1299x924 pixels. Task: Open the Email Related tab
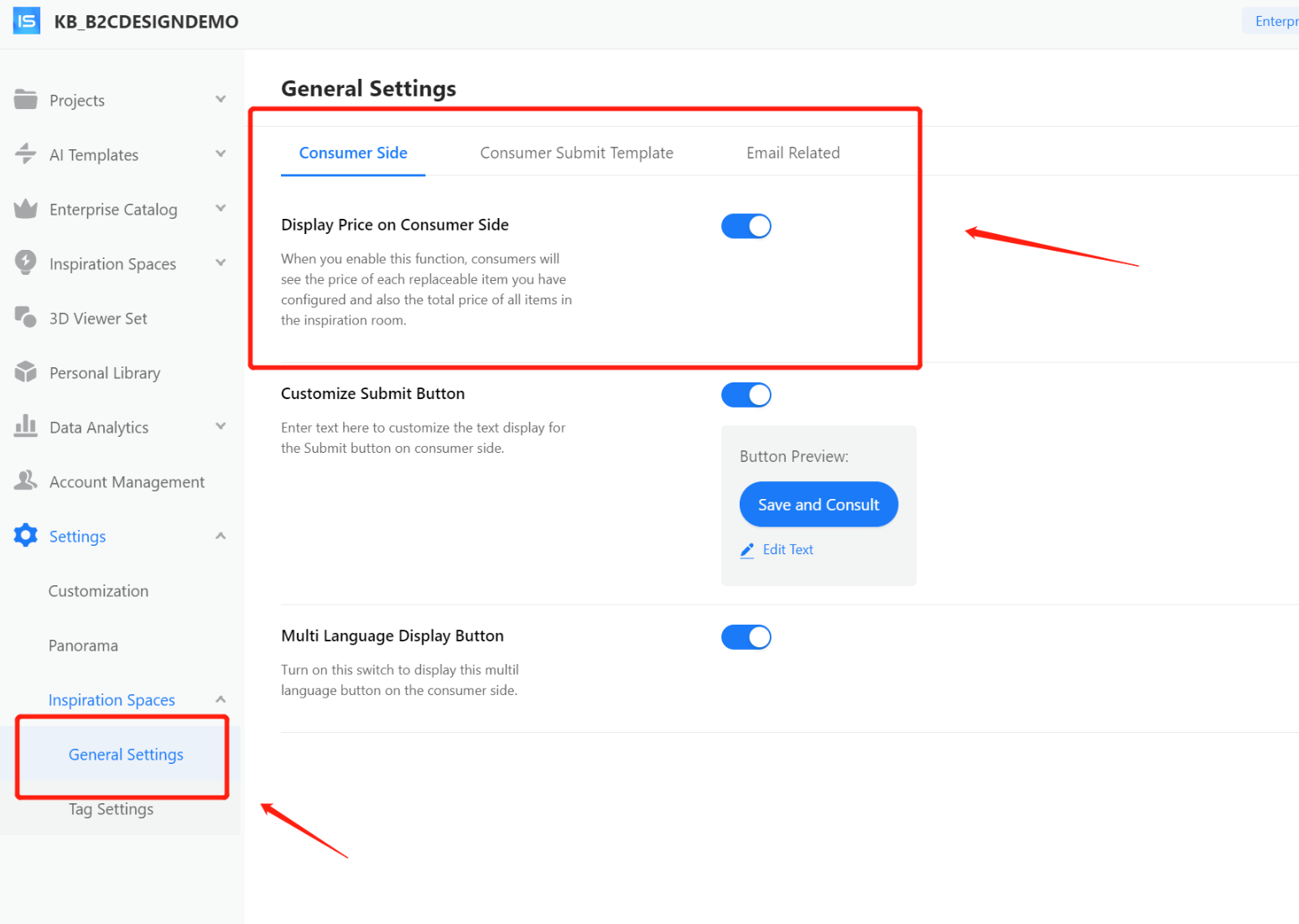pos(792,153)
